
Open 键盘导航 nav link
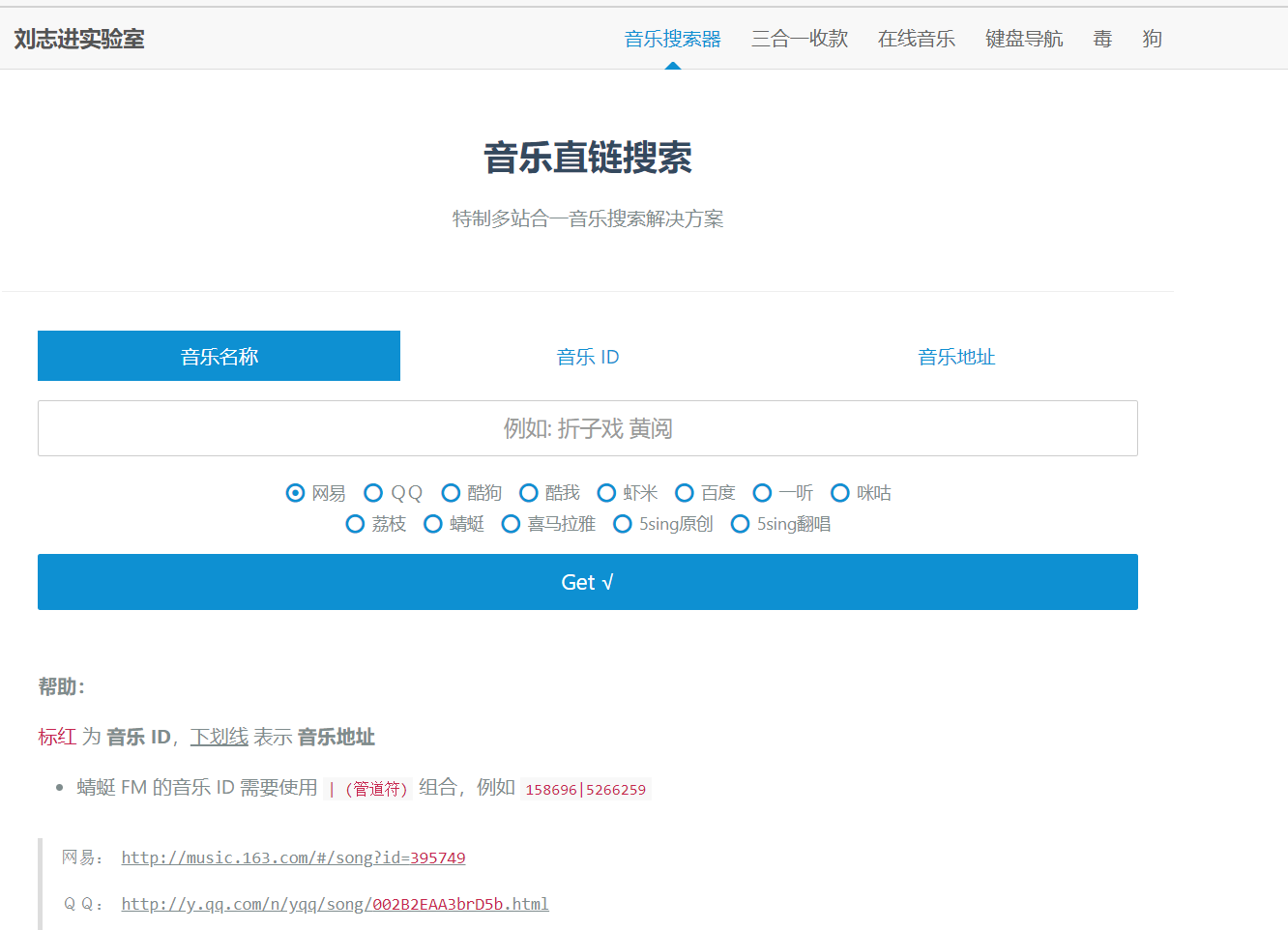[1024, 39]
